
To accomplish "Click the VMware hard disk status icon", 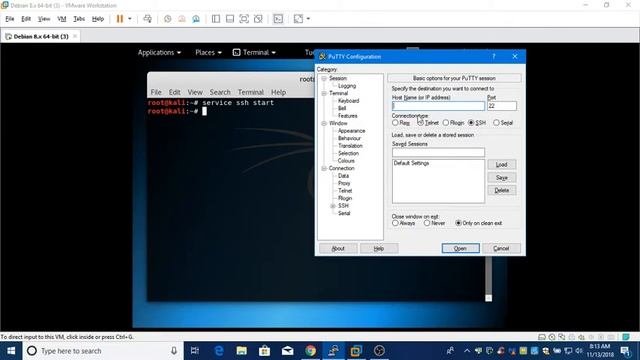I will pos(542,337).
